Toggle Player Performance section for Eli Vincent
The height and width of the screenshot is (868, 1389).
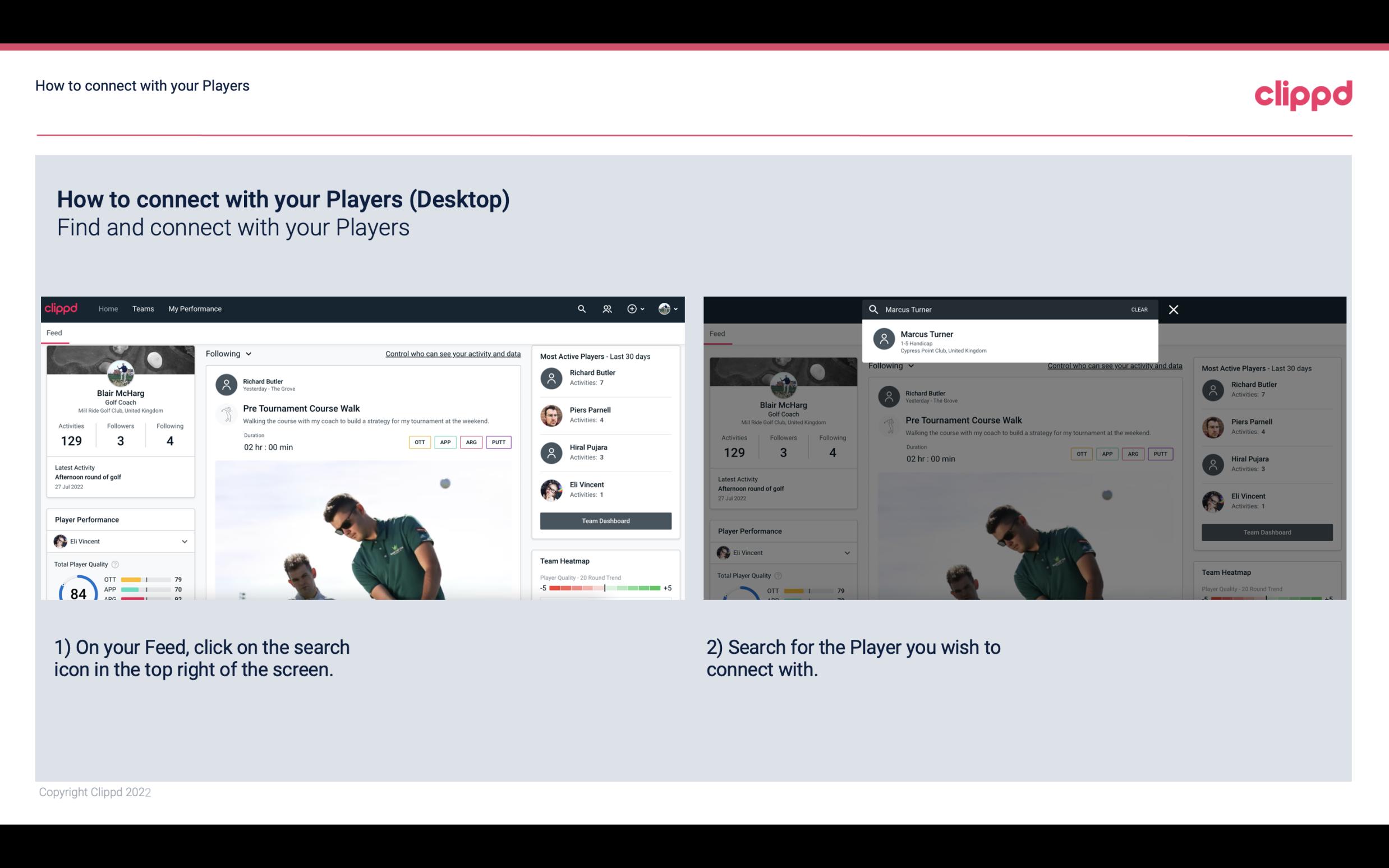click(184, 541)
